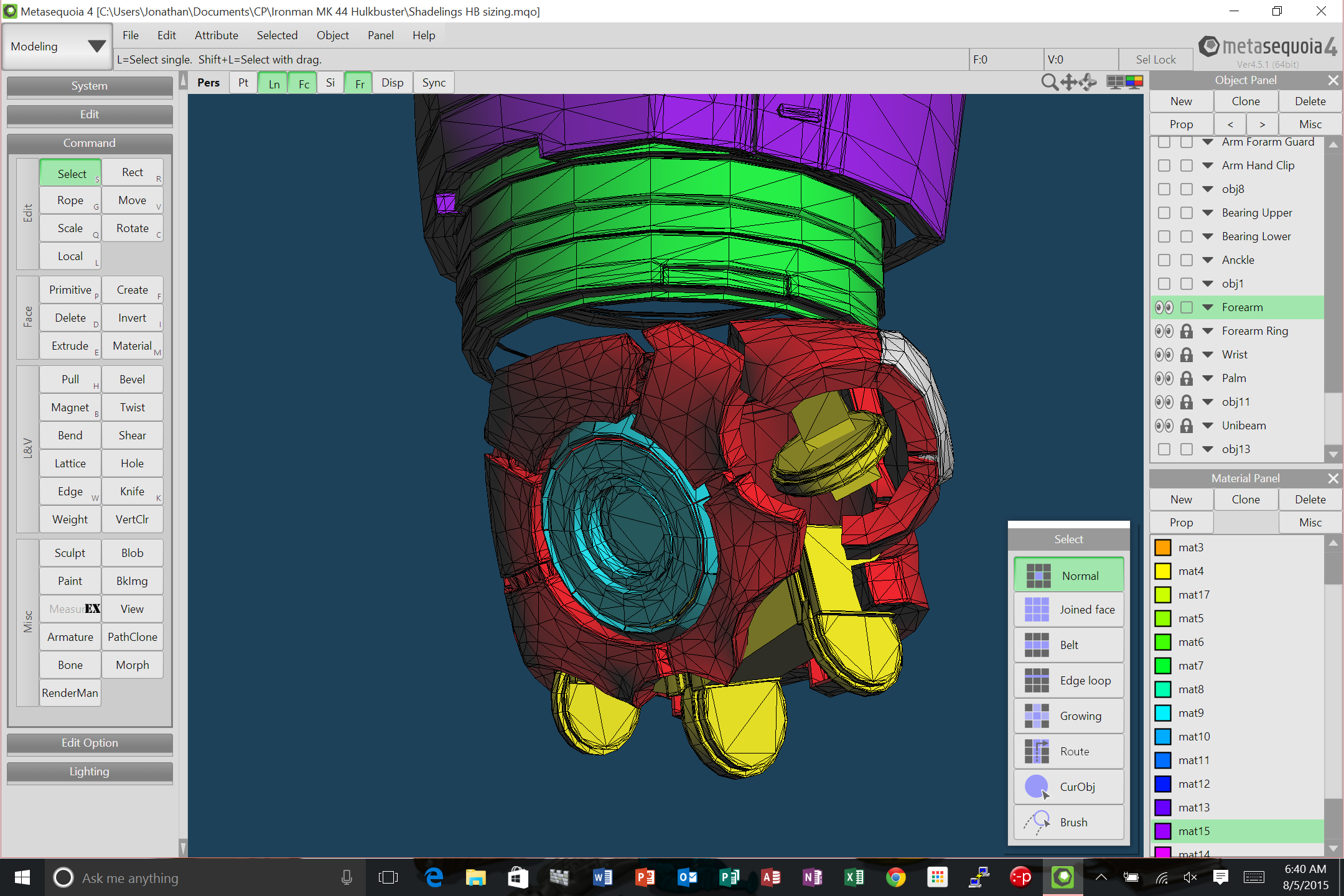This screenshot has width=1344, height=896.
Task: Check visibility box for Anckle
Action: pyautogui.click(x=1164, y=260)
